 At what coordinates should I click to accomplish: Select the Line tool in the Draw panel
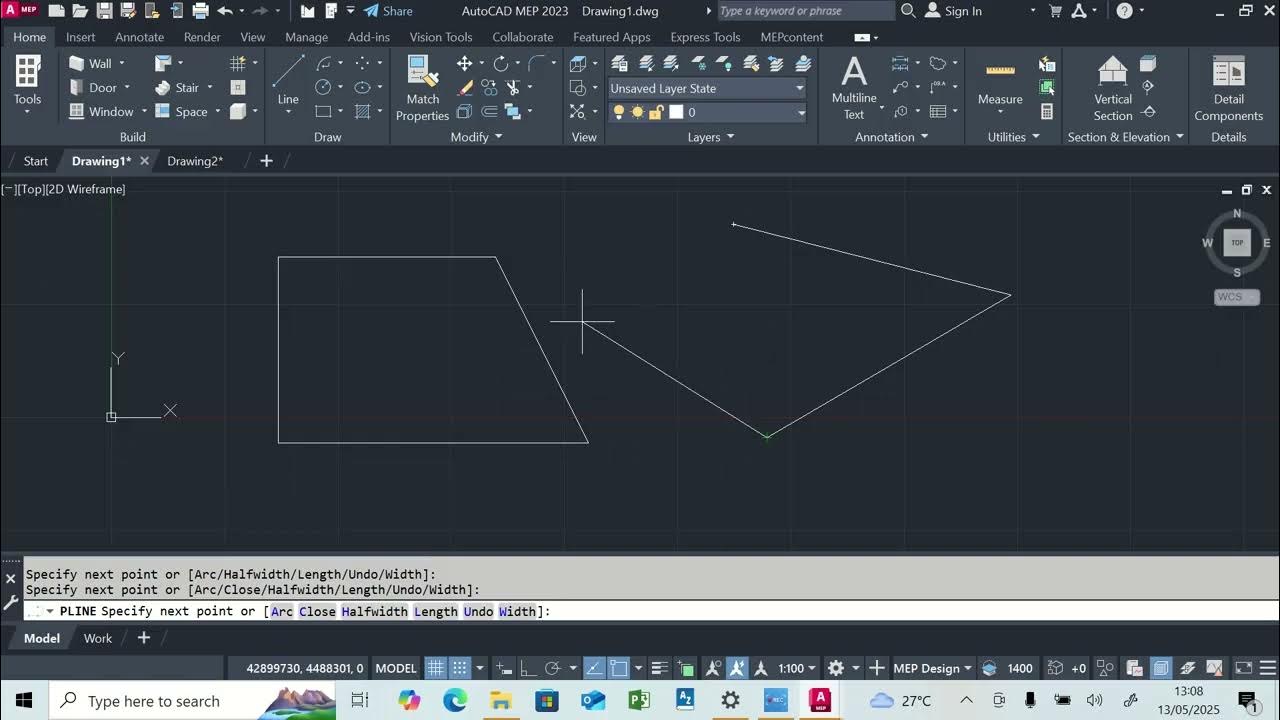point(288,71)
